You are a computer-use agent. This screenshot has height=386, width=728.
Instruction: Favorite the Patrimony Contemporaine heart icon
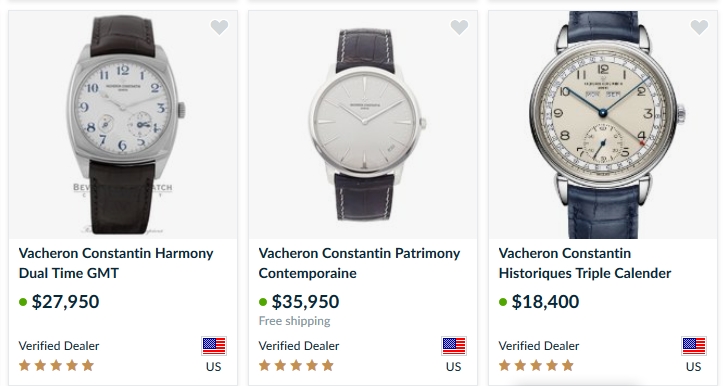[x=459, y=27]
